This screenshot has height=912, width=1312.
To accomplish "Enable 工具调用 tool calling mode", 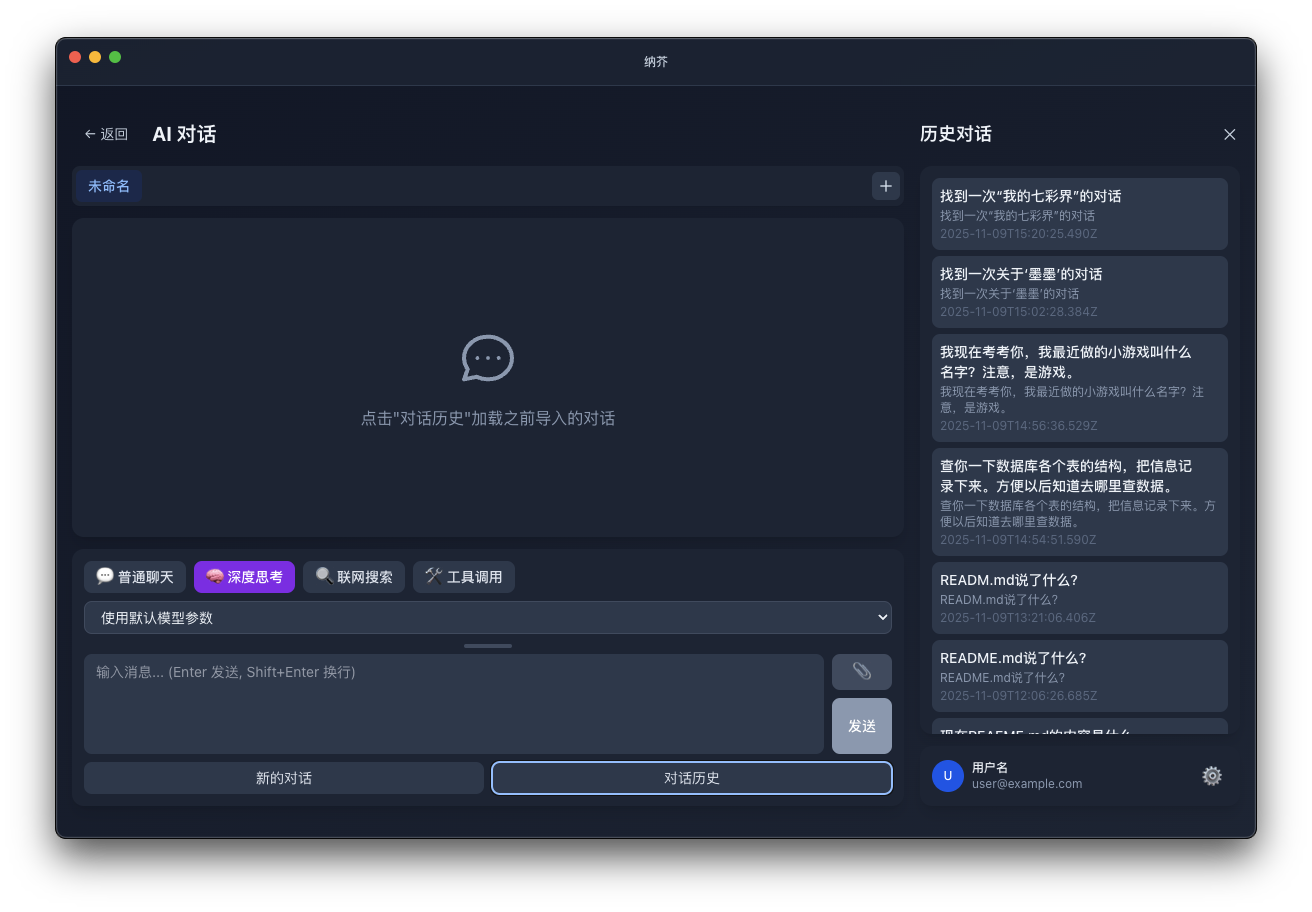I will click(463, 576).
